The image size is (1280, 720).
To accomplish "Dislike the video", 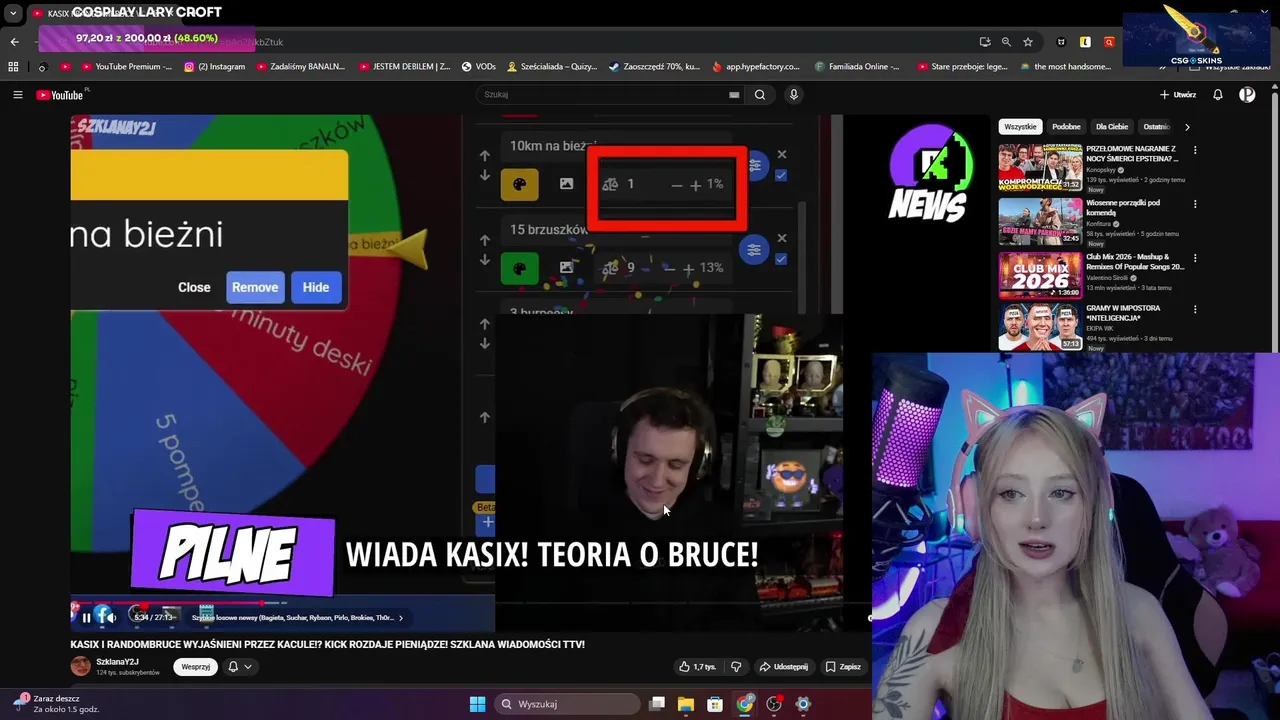I will (x=736, y=667).
